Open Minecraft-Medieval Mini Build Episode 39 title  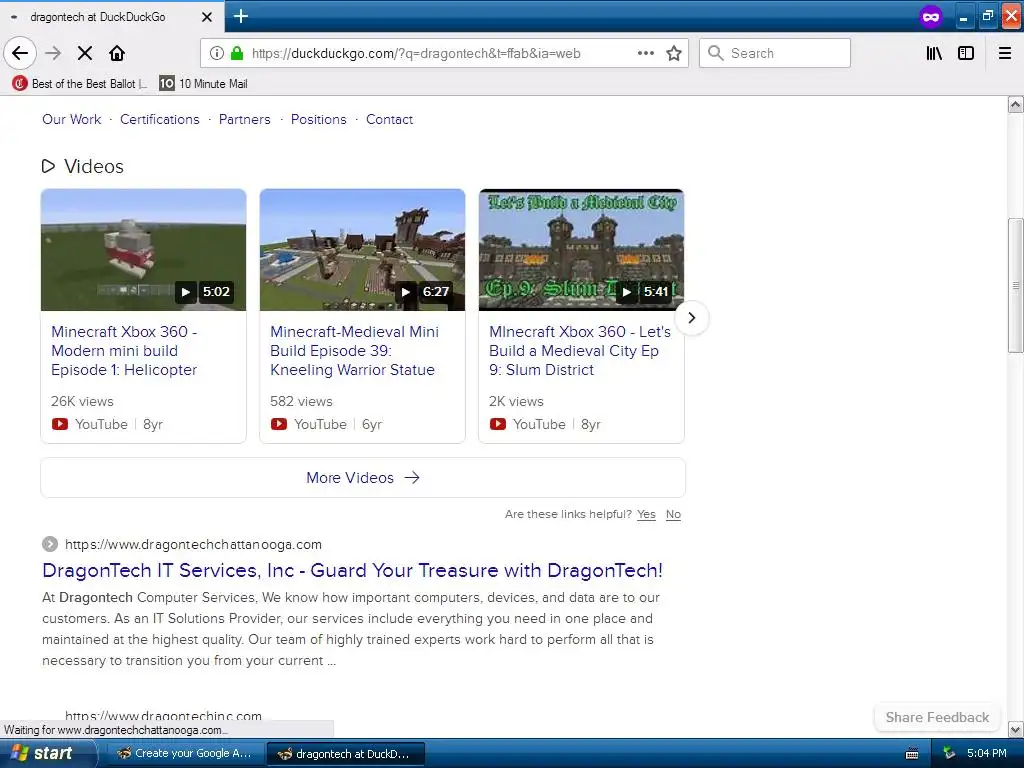[x=355, y=351]
